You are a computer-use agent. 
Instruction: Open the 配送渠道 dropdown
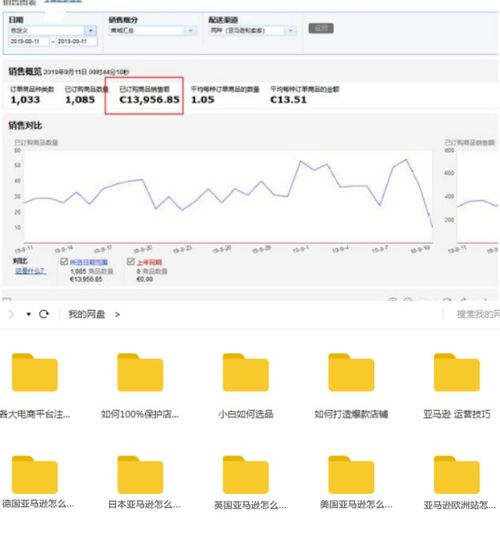[x=252, y=31]
